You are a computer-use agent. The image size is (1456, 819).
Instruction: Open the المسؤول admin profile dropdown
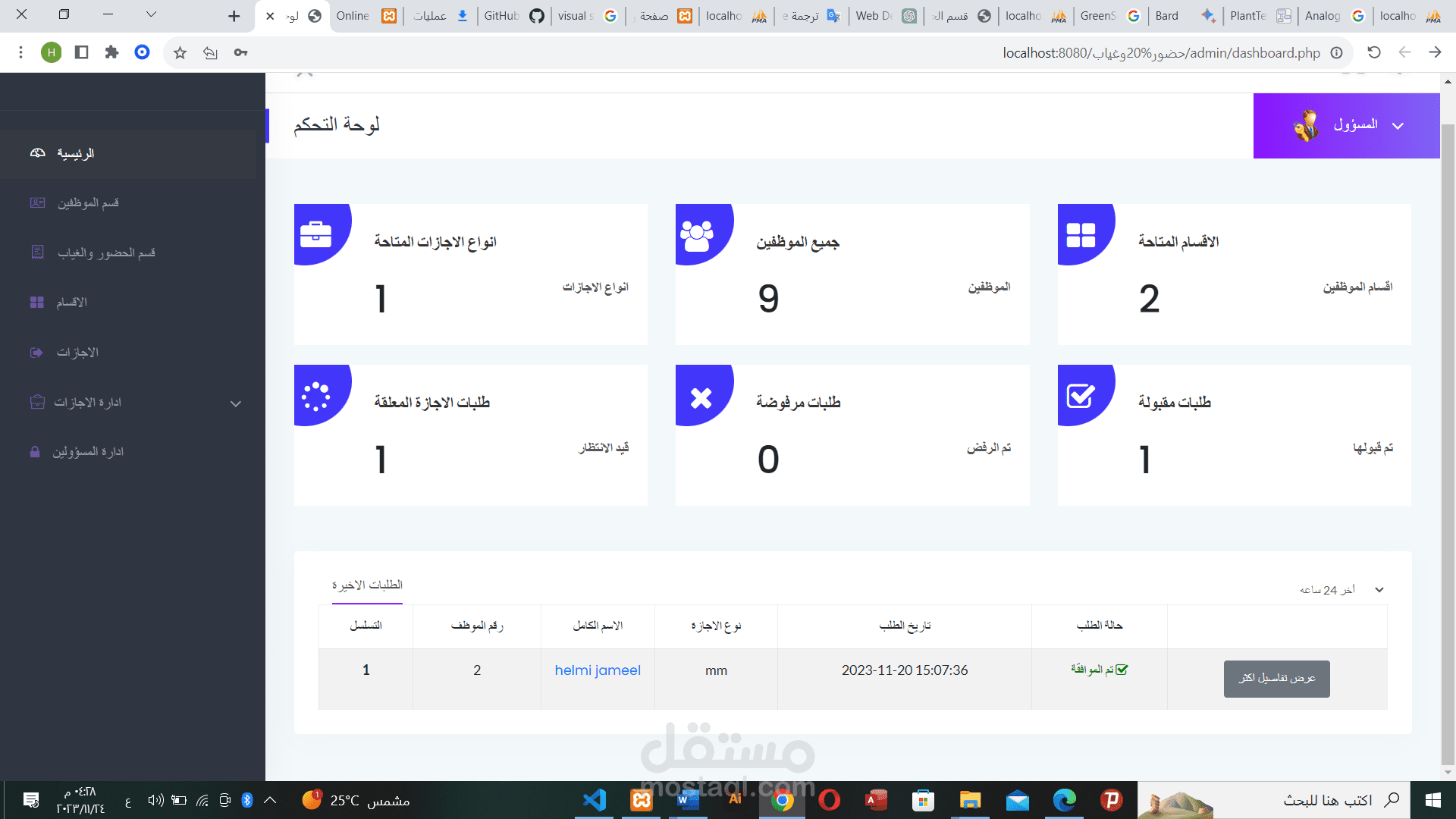click(1346, 126)
